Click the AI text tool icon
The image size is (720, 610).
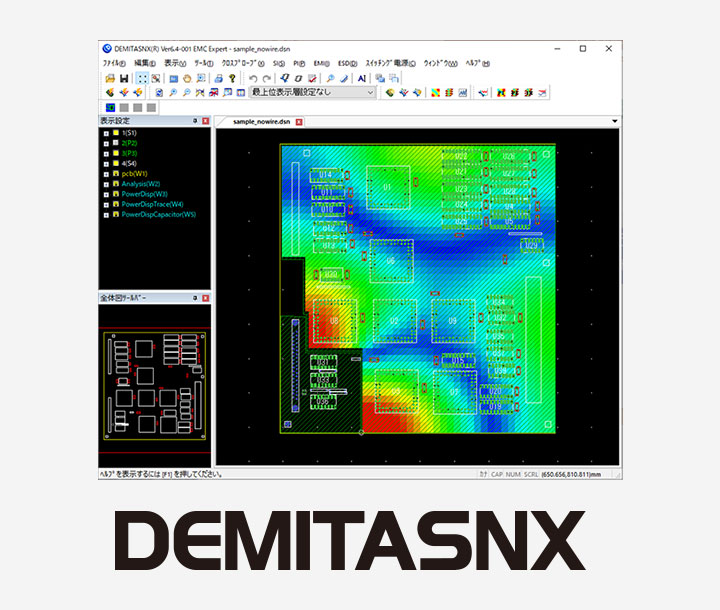coord(362,79)
